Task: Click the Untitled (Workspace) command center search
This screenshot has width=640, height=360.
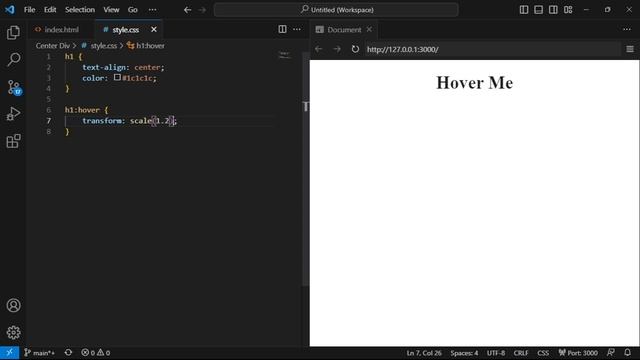Action: pos(336,9)
